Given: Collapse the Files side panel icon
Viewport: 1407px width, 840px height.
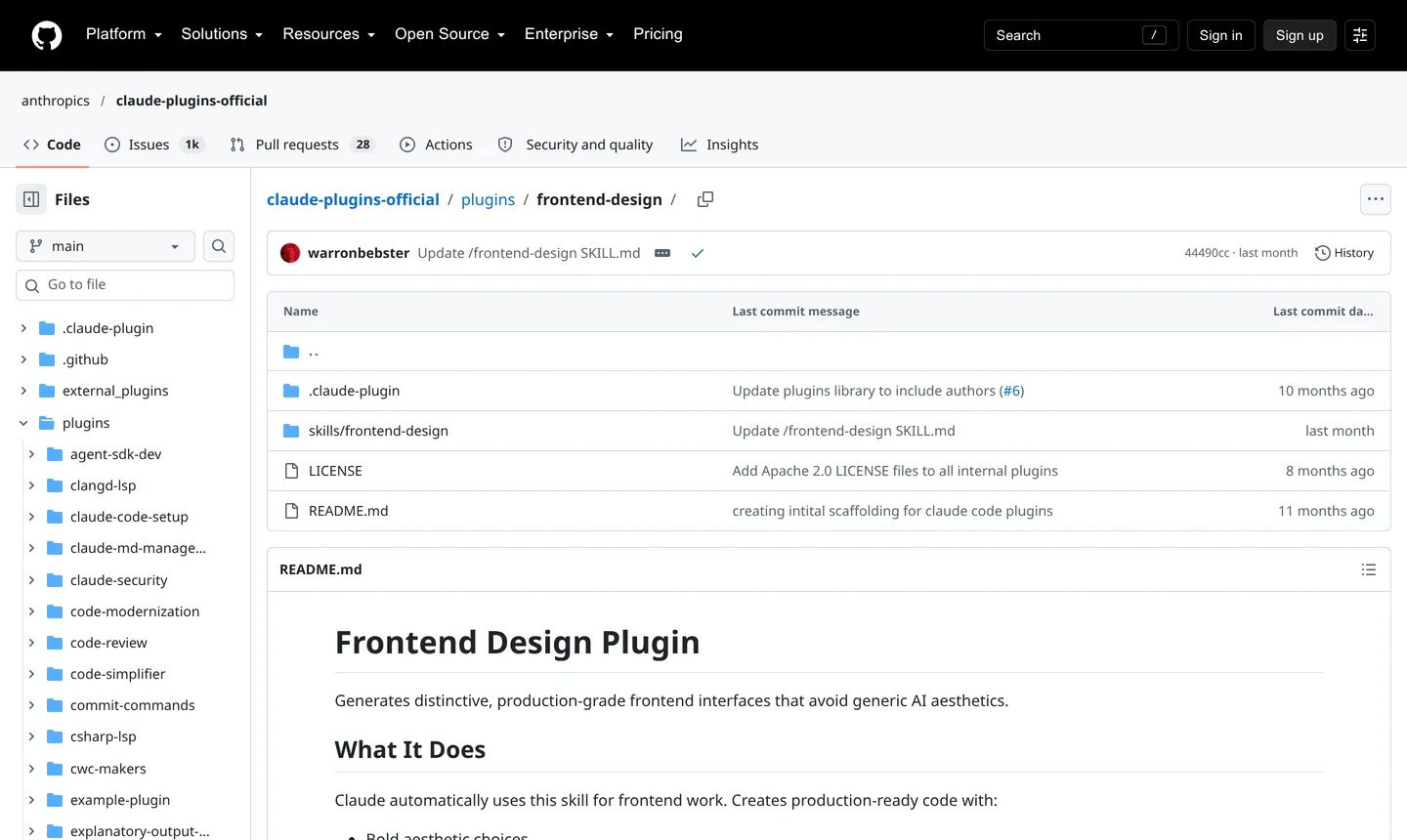Looking at the screenshot, I should click(x=31, y=199).
